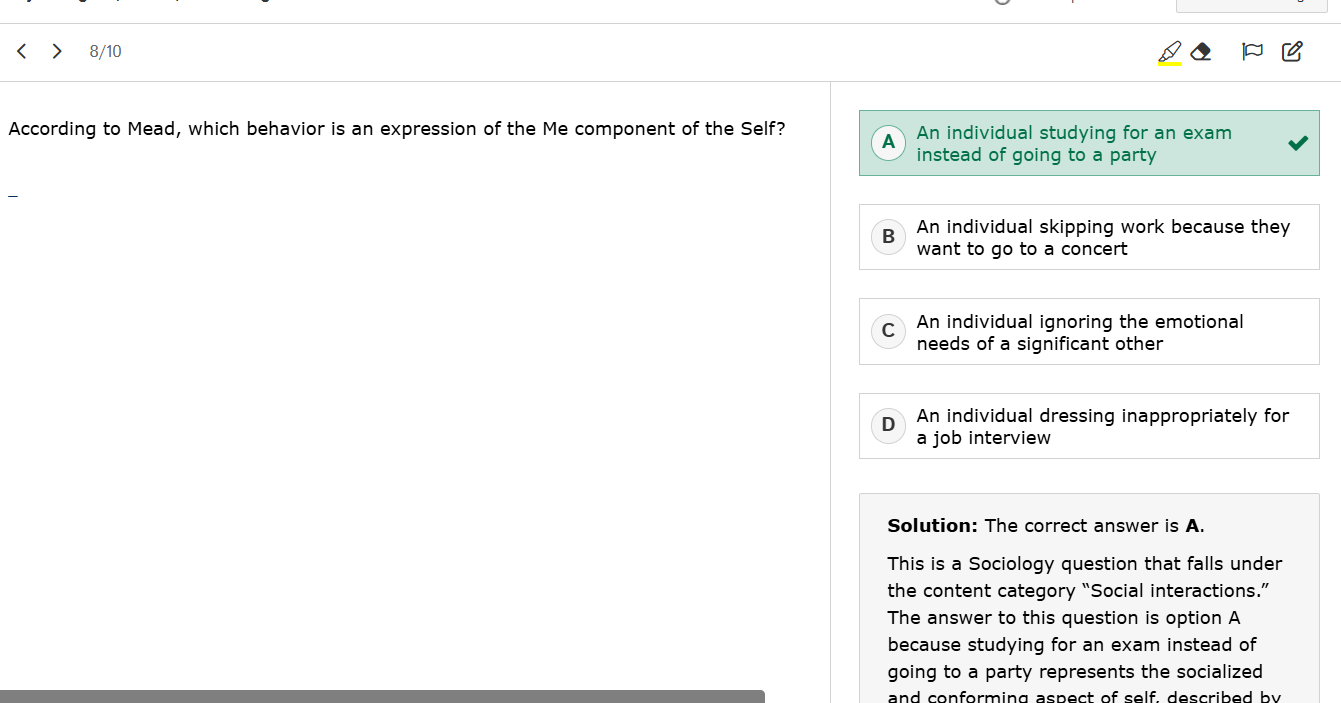Select the circled letter A option
Image resolution: width=1341 pixels, height=703 pixels.
pos(888,143)
